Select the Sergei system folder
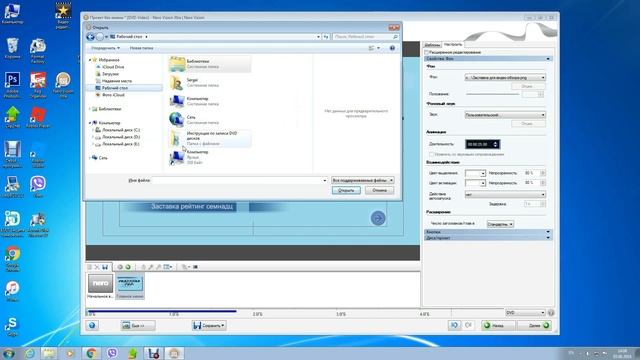 (x=210, y=83)
